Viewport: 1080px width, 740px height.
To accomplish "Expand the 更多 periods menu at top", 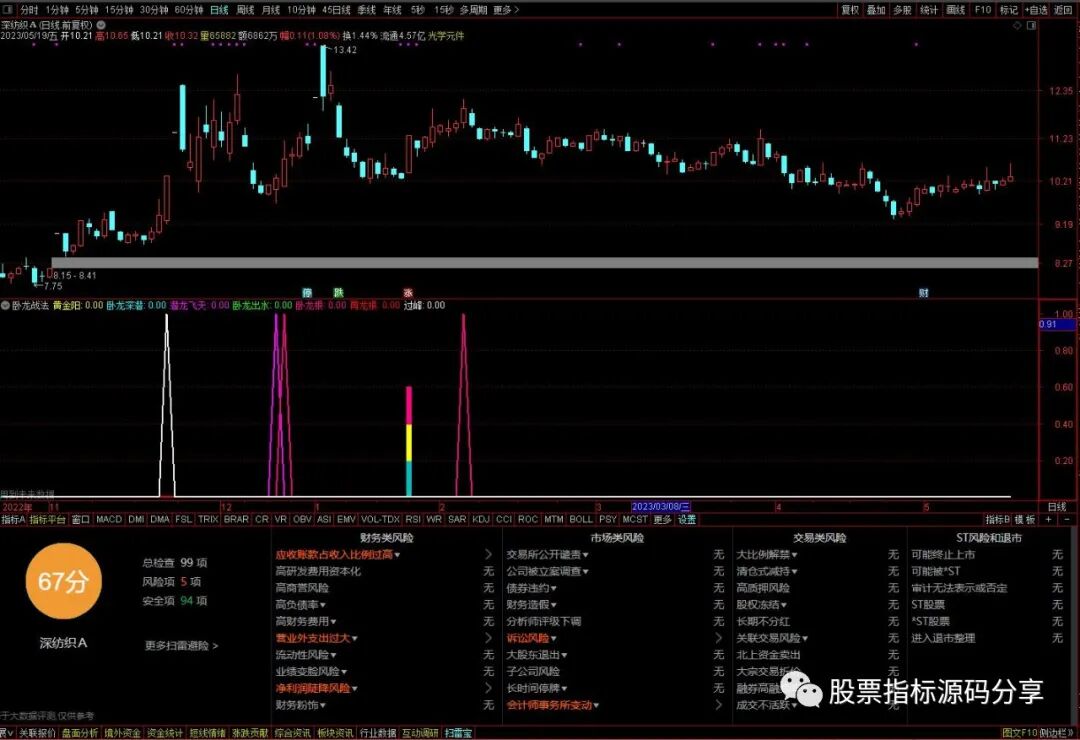I will (506, 10).
